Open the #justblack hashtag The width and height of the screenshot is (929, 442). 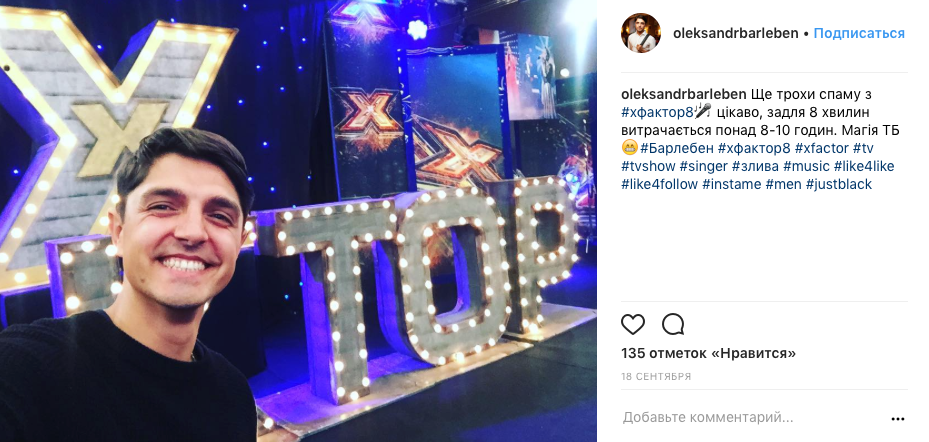click(x=838, y=184)
